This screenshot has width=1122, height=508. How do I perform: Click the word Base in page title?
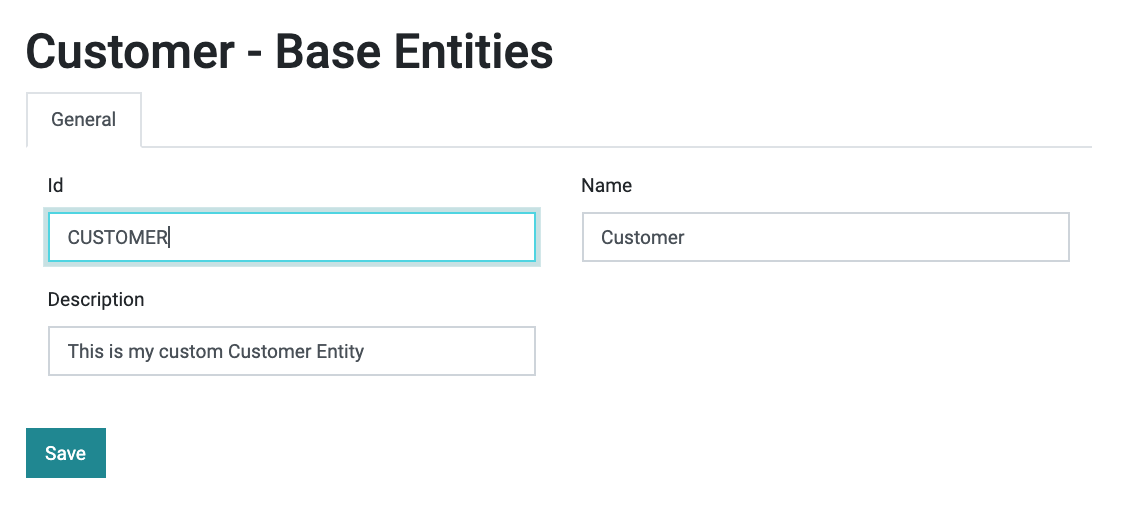tap(328, 52)
